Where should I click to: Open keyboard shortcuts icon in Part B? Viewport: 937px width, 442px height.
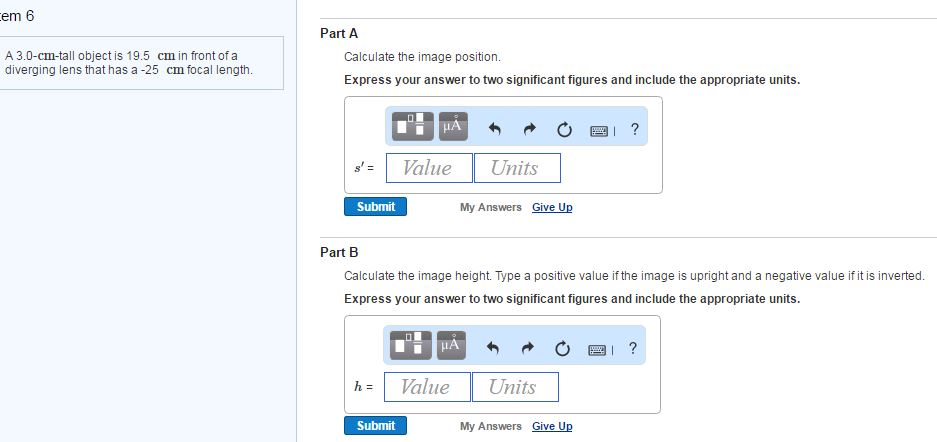pos(598,349)
